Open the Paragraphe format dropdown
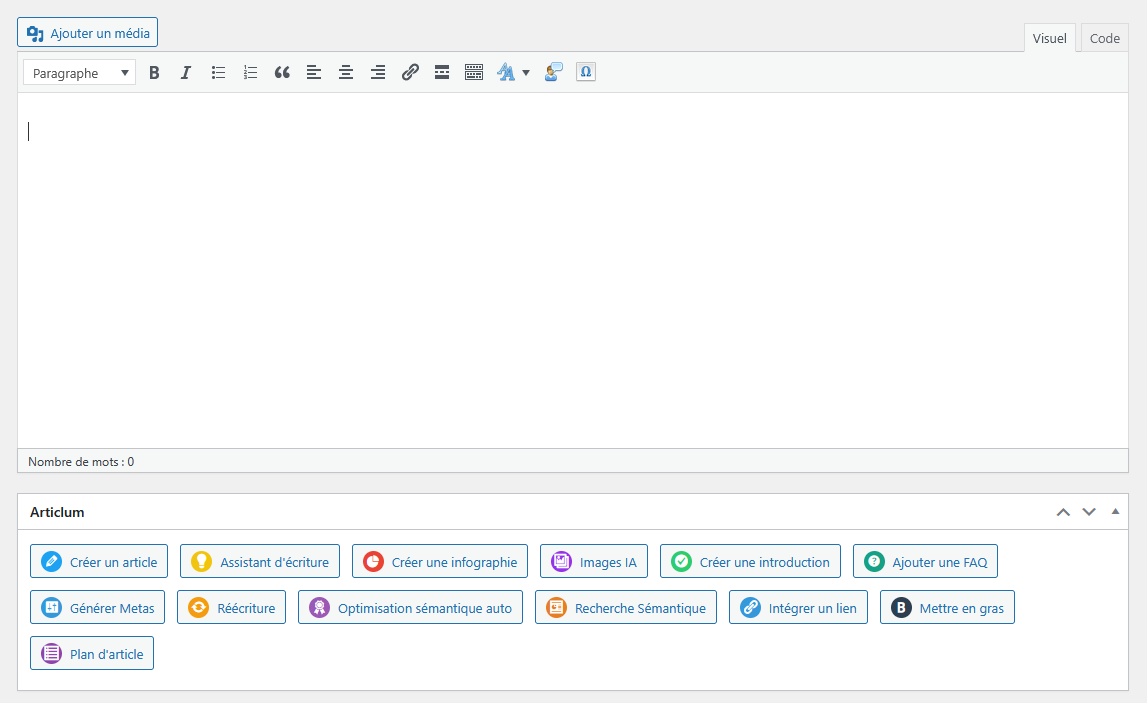1147x703 pixels. point(79,73)
